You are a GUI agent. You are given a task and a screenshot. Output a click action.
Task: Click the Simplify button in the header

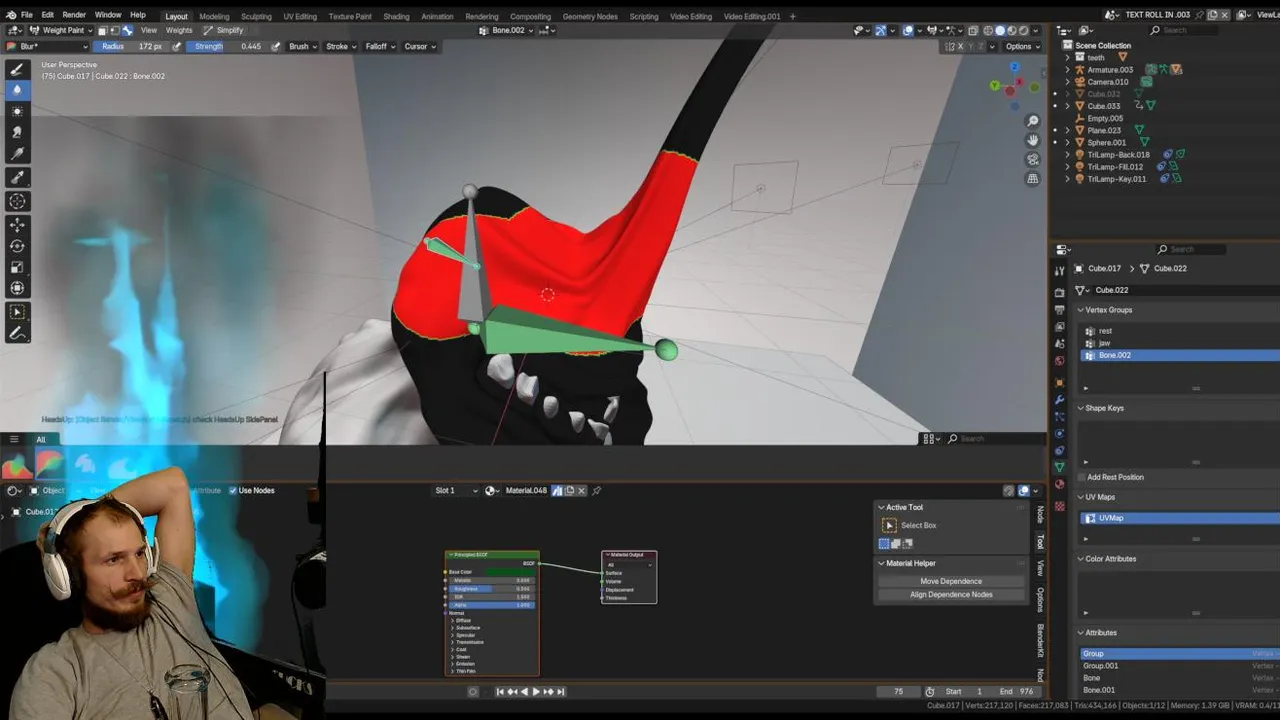[223, 30]
